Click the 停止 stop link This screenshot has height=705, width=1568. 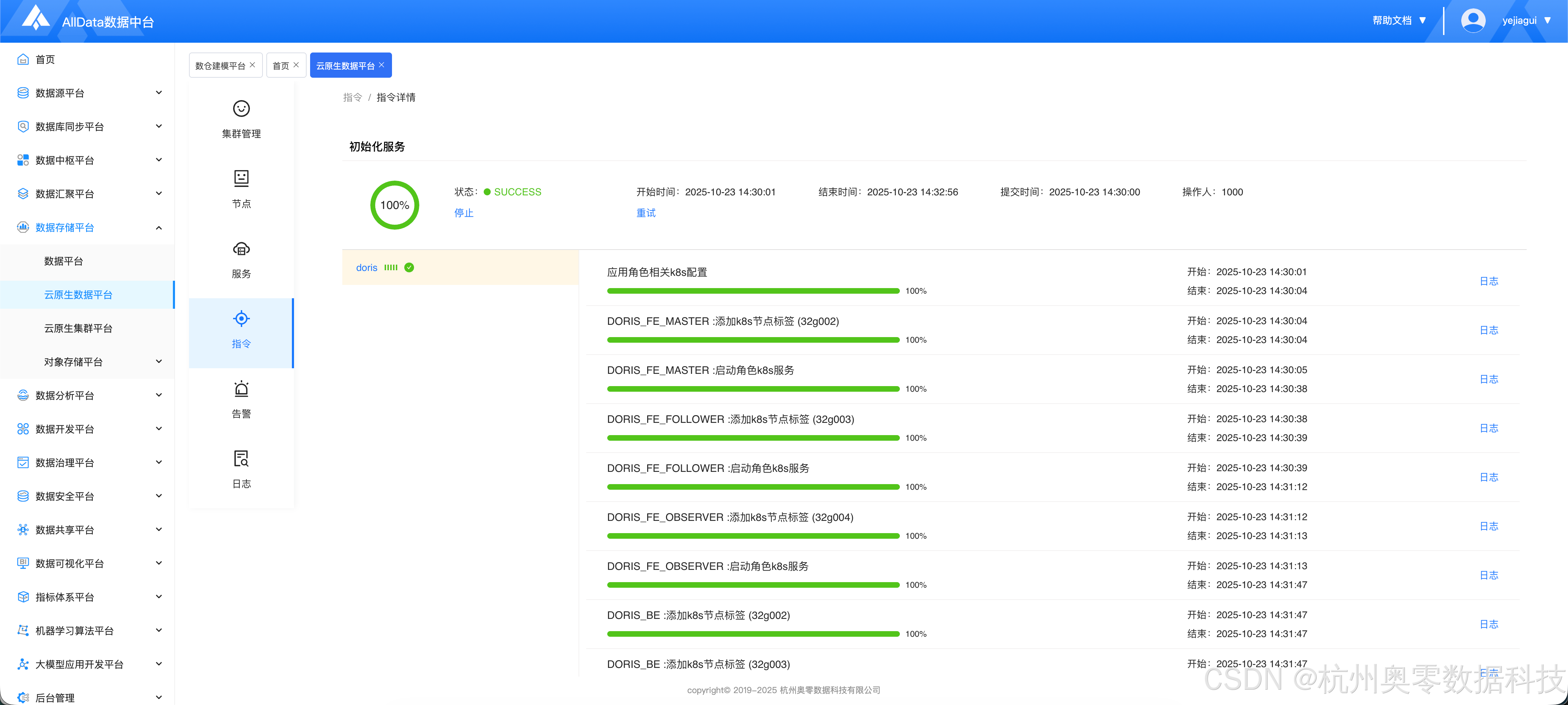point(464,213)
